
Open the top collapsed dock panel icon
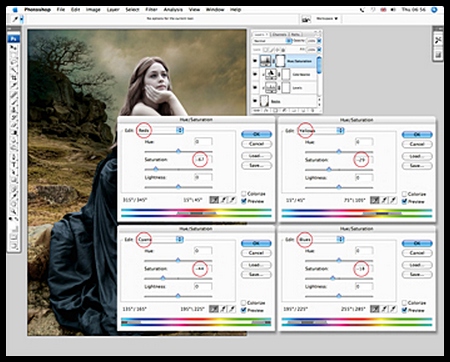coord(438,40)
